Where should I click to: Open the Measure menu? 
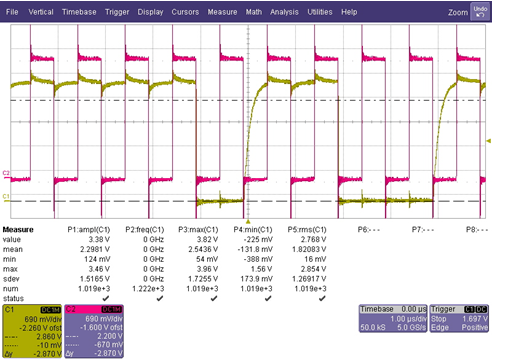(222, 12)
